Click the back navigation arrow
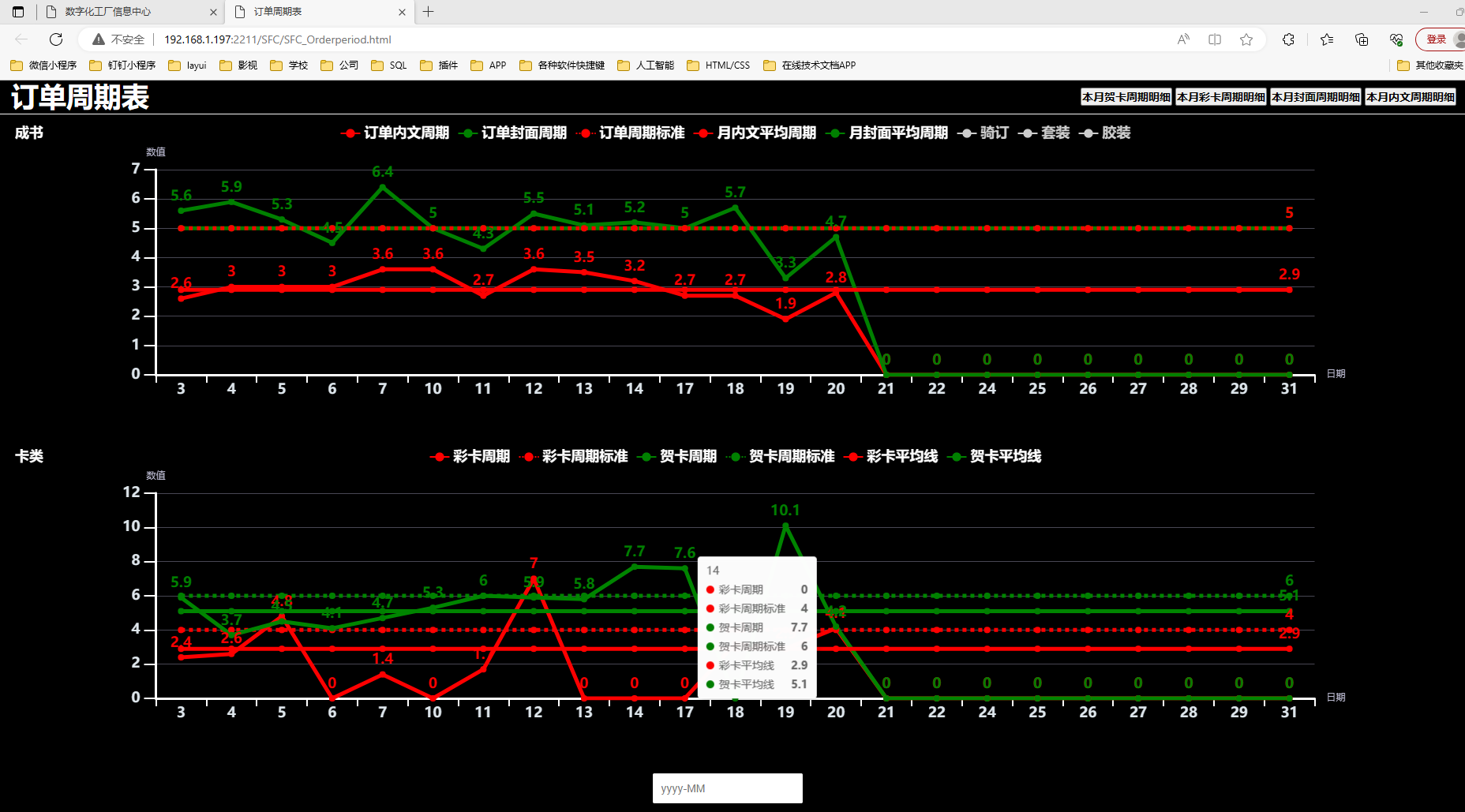 [21, 39]
